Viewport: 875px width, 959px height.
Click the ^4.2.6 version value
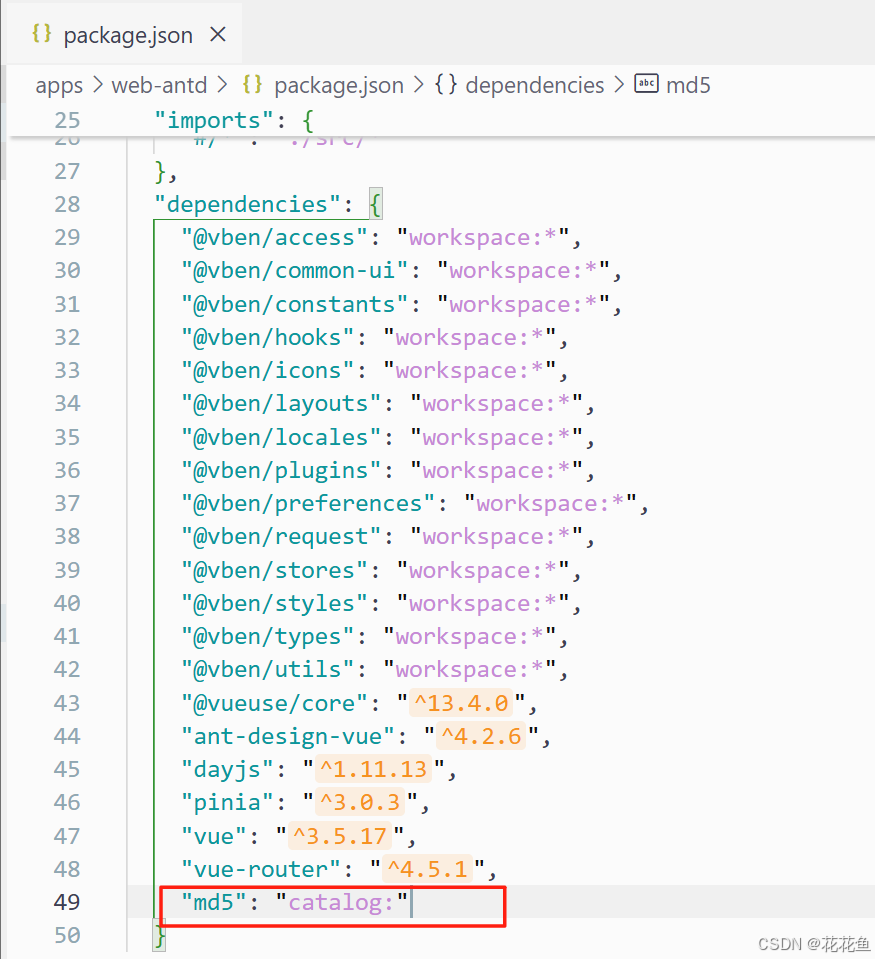[x=481, y=736]
